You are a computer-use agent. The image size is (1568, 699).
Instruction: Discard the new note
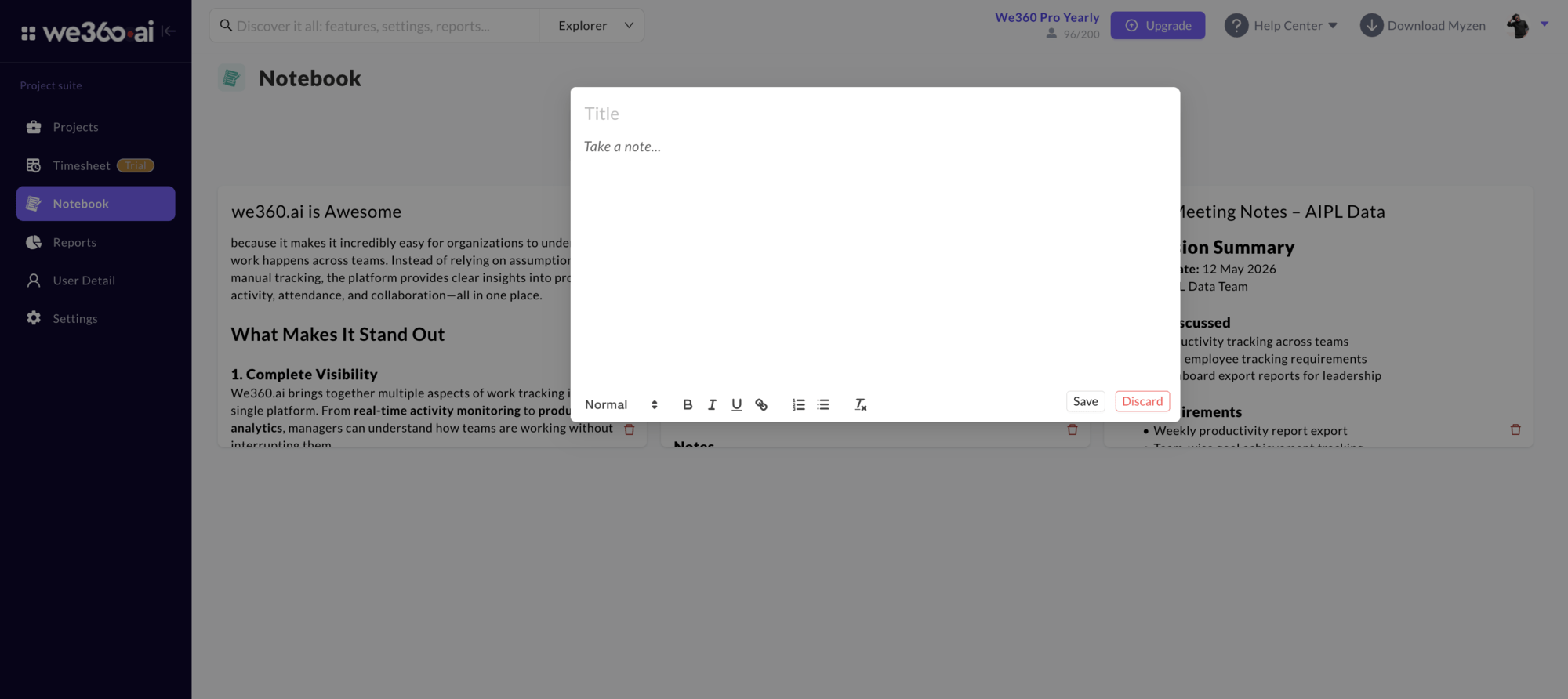pyautogui.click(x=1142, y=401)
